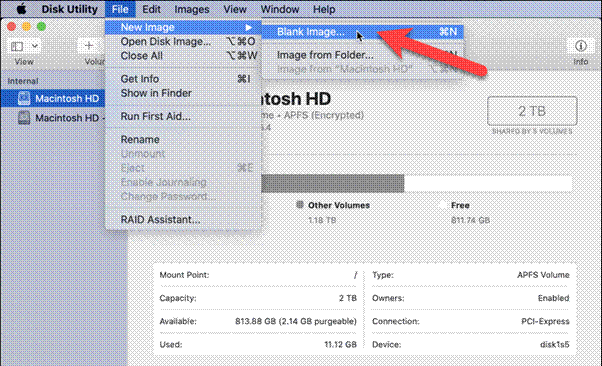Choose Run First Aid menu item
Viewport: 602px width, 366px height.
click(183, 116)
